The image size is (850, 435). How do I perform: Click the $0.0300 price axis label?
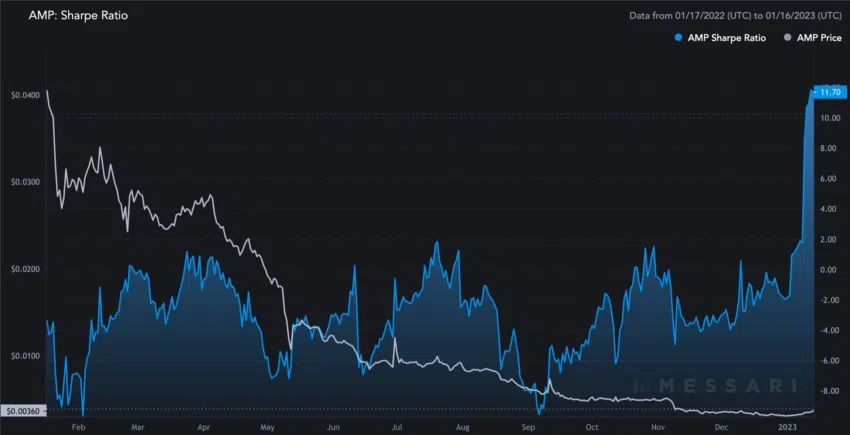[x=25, y=182]
